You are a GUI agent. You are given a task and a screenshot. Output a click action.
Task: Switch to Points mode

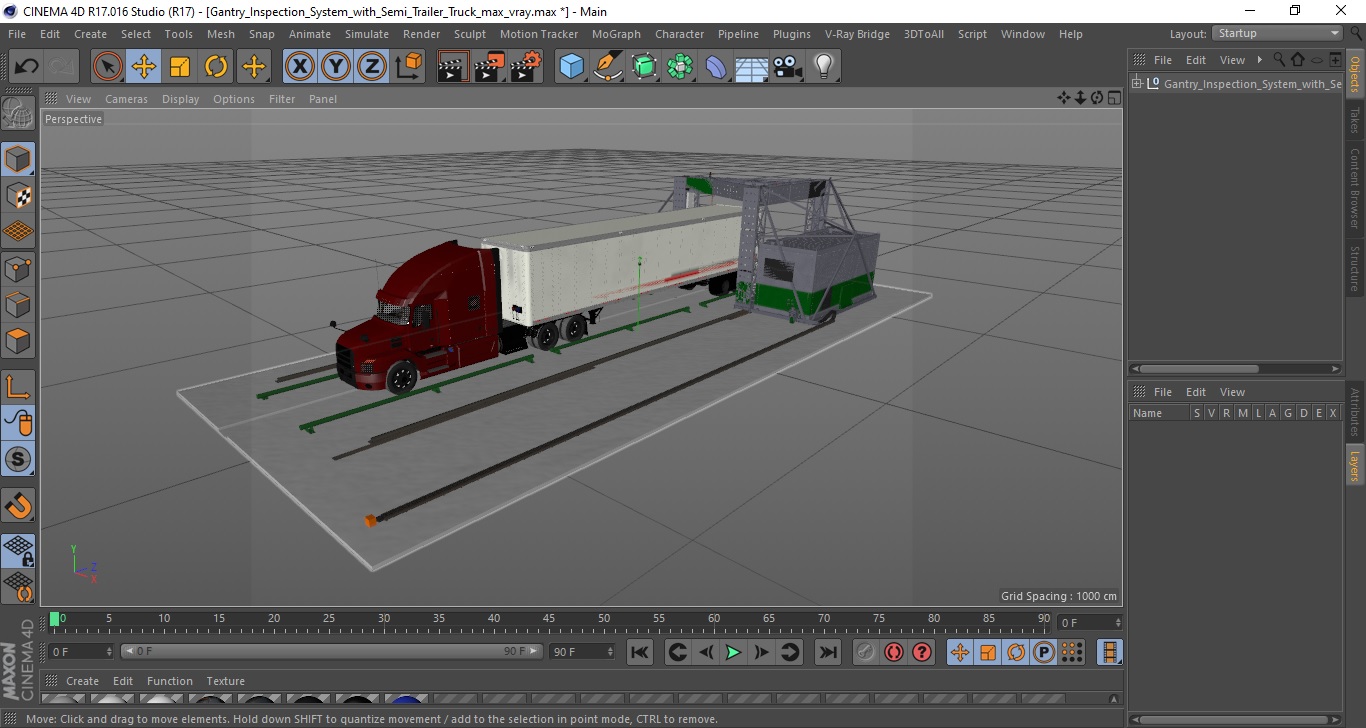click(x=18, y=268)
